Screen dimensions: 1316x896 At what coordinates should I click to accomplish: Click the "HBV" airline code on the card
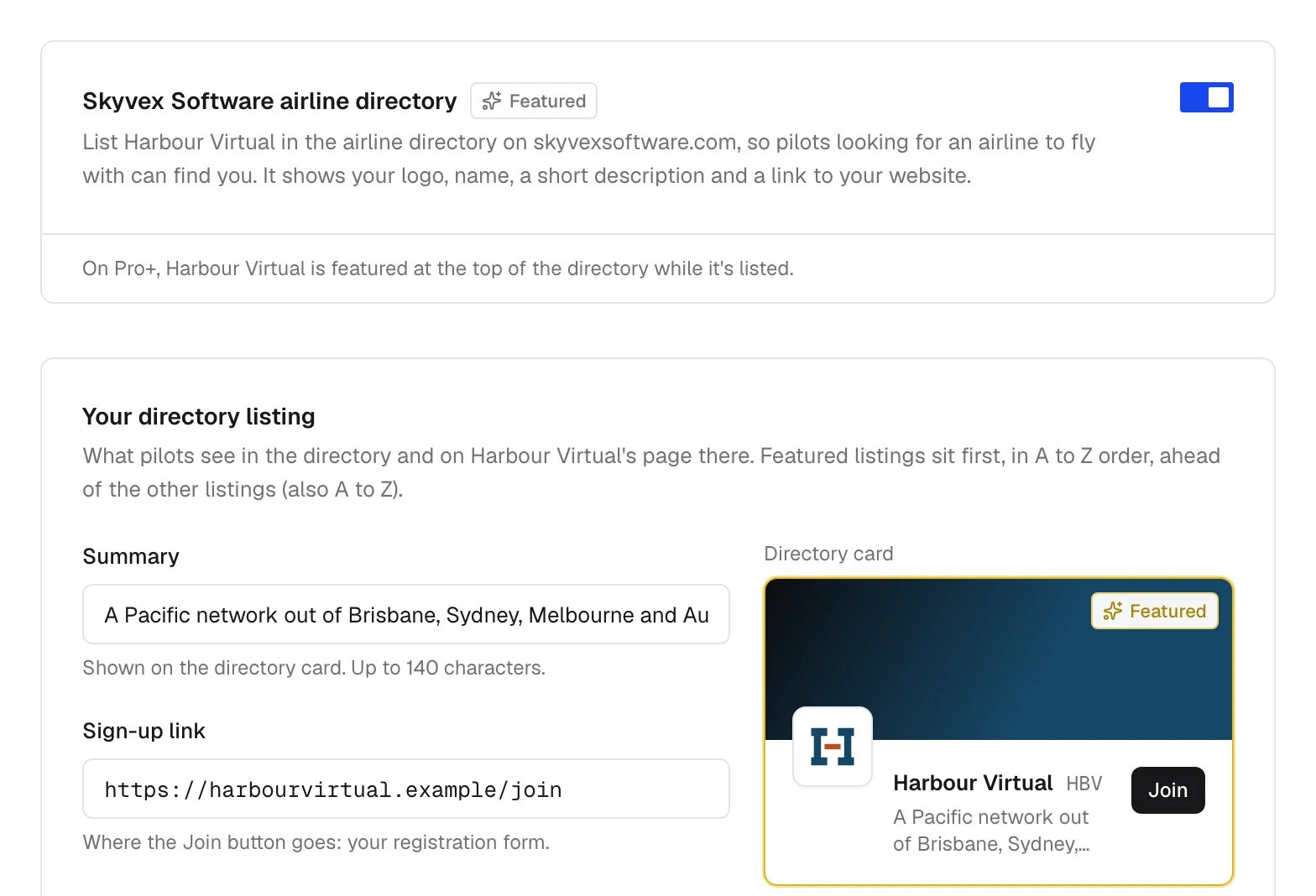click(x=1084, y=784)
